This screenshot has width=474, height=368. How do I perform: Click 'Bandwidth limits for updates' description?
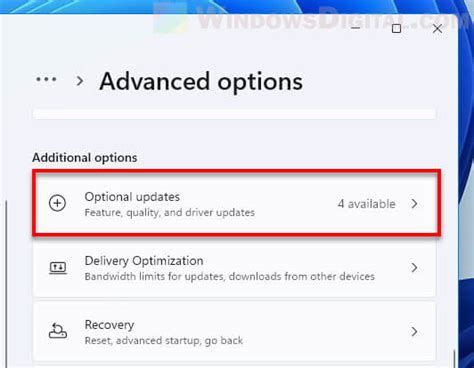[230, 276]
